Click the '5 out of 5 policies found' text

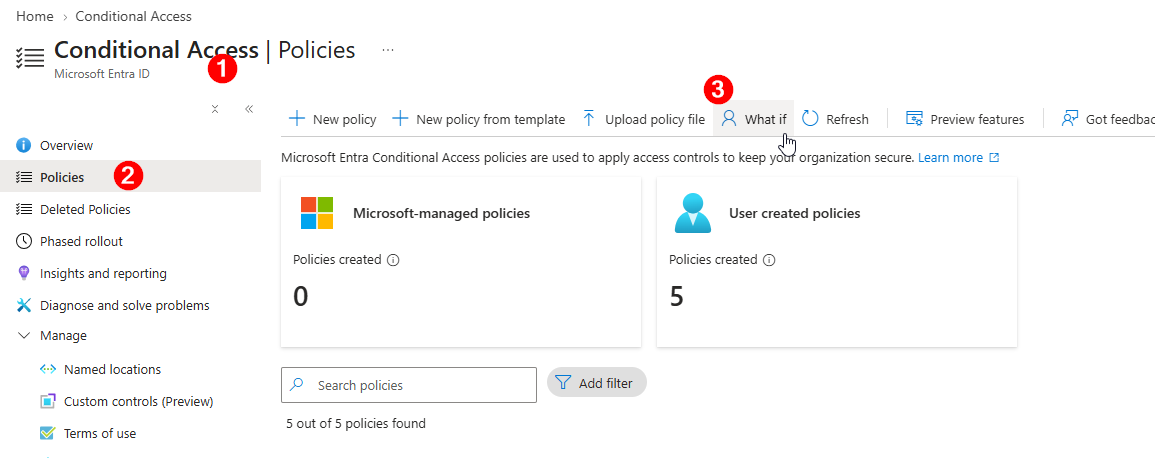pos(356,423)
